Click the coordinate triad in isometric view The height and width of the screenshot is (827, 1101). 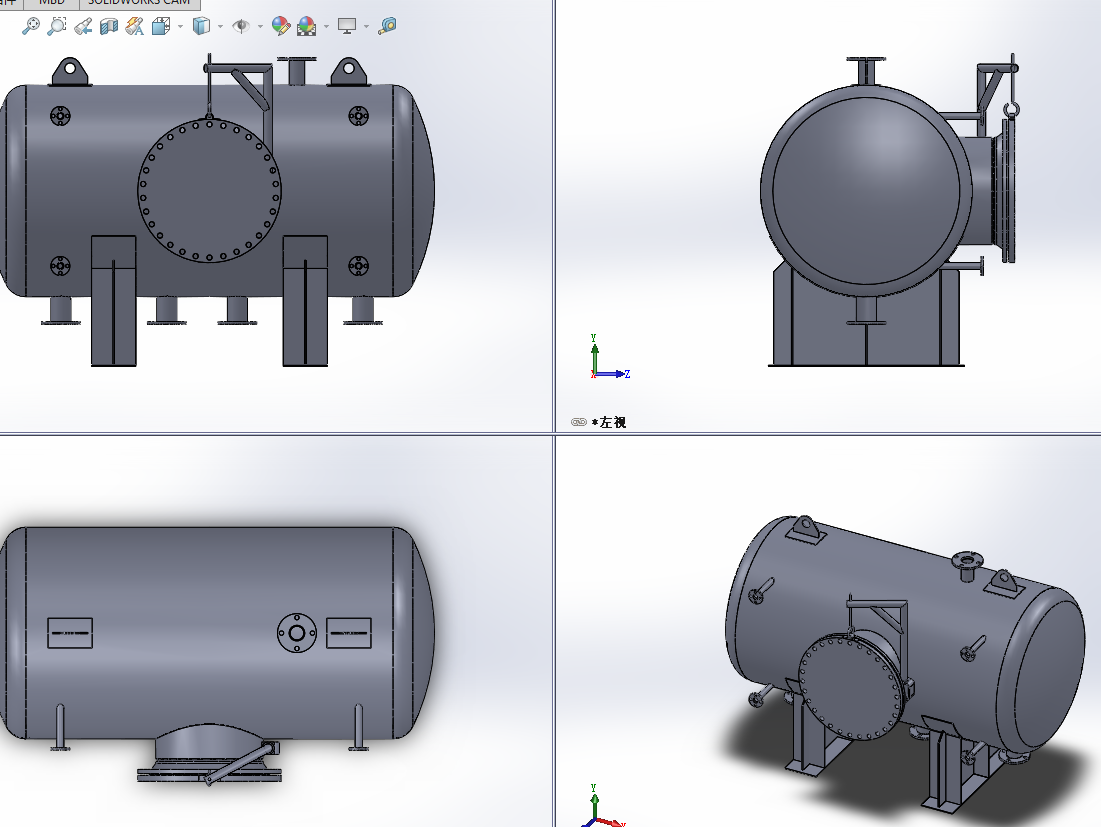click(602, 806)
